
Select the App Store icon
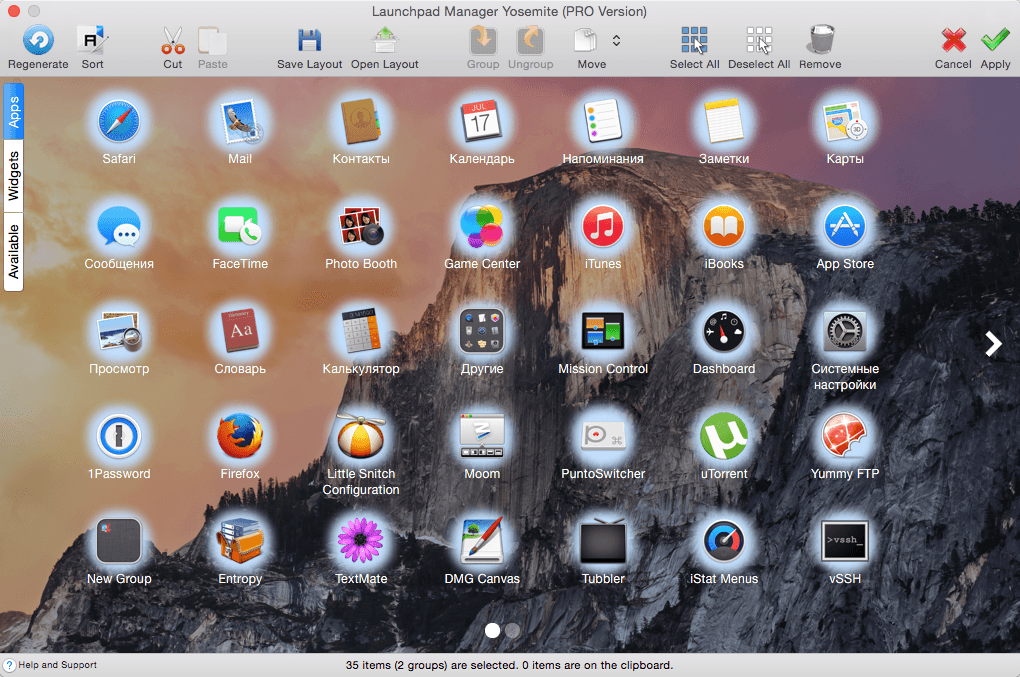(x=844, y=227)
